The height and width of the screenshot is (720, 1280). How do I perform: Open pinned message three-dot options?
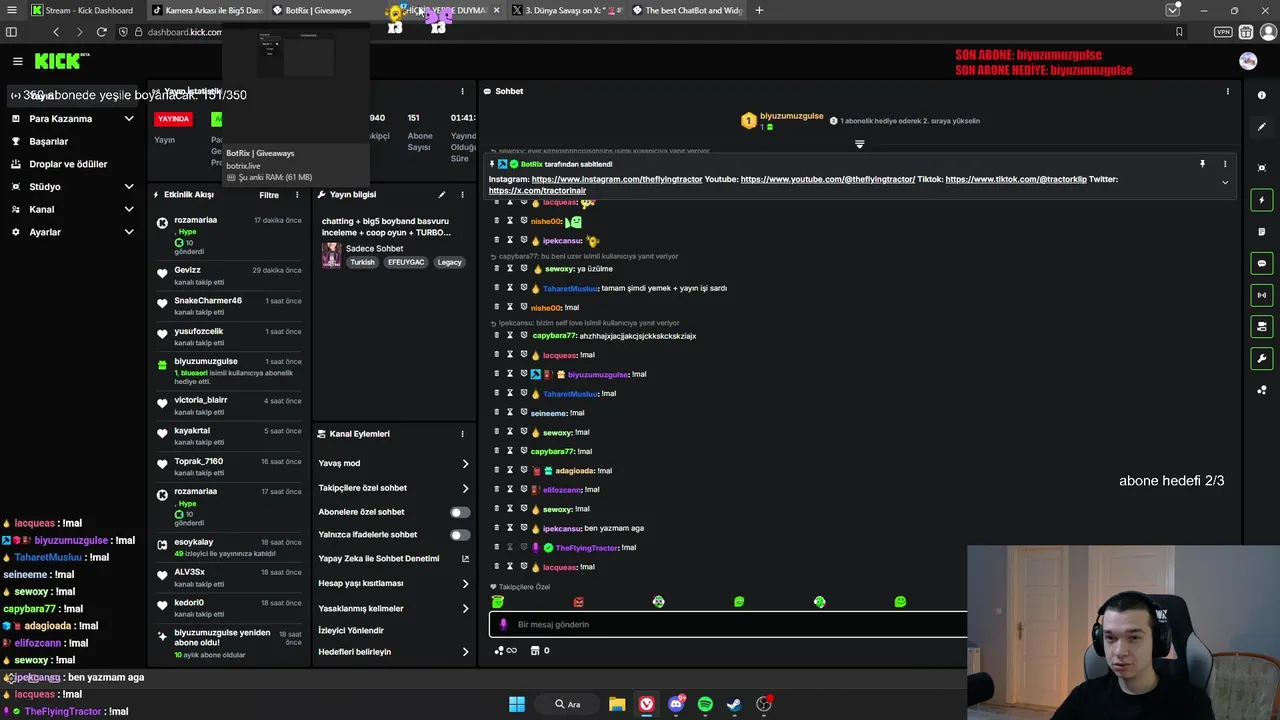1225,164
